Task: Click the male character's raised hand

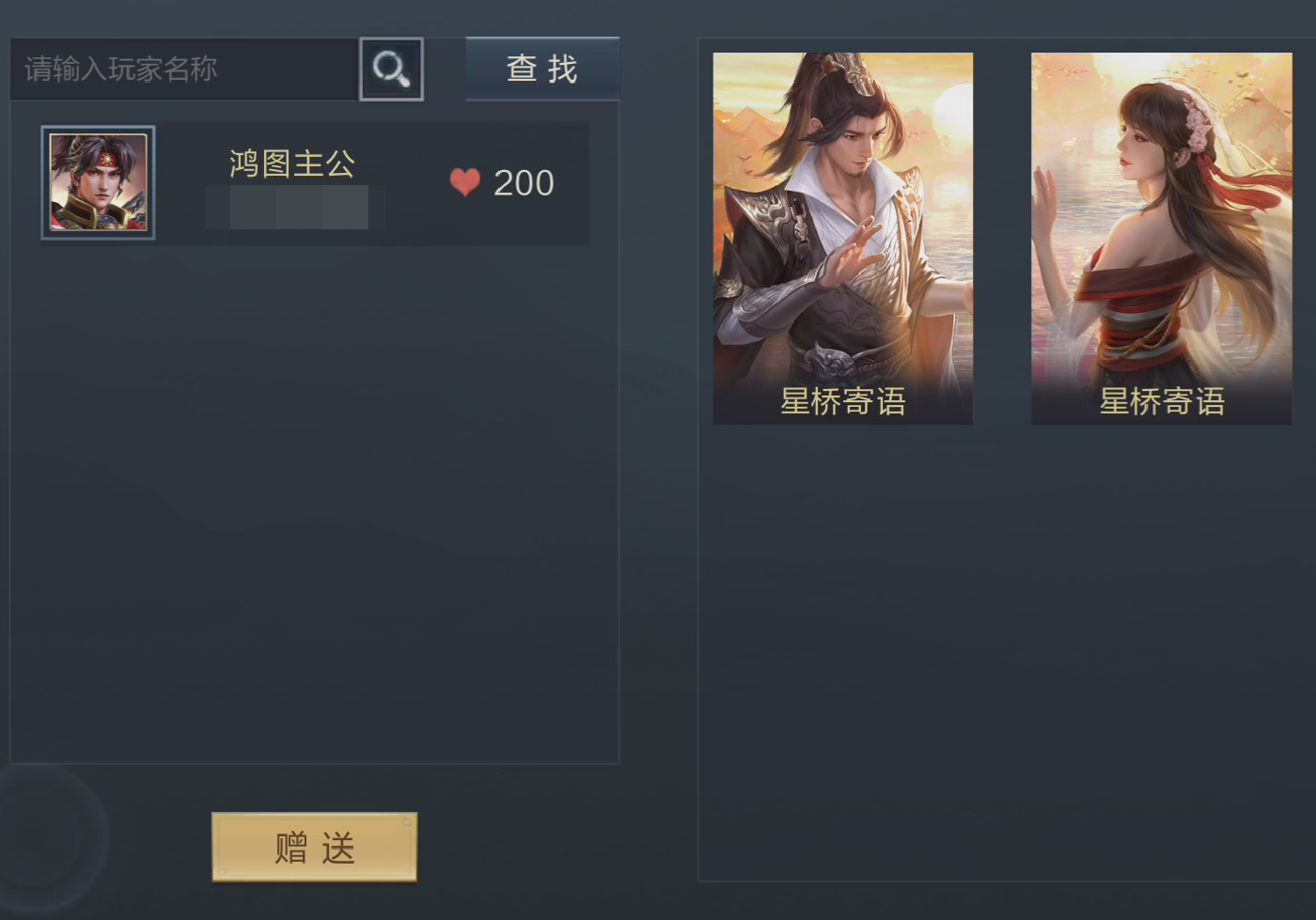Action: 857,252
